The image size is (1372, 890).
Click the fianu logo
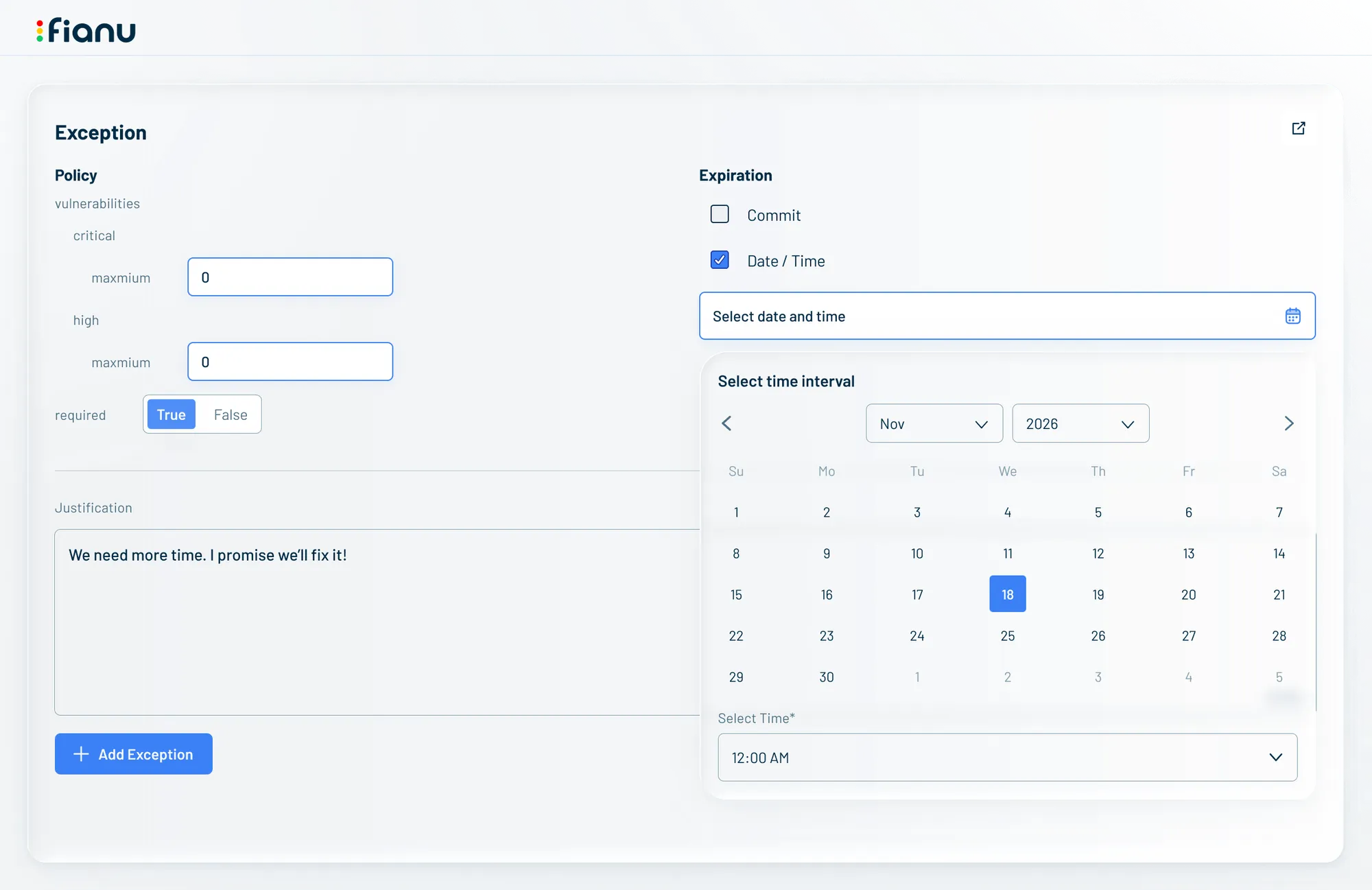[86, 30]
